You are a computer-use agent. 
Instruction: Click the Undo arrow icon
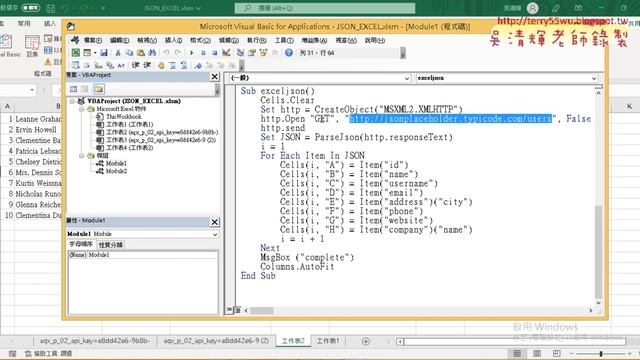coord(167,53)
